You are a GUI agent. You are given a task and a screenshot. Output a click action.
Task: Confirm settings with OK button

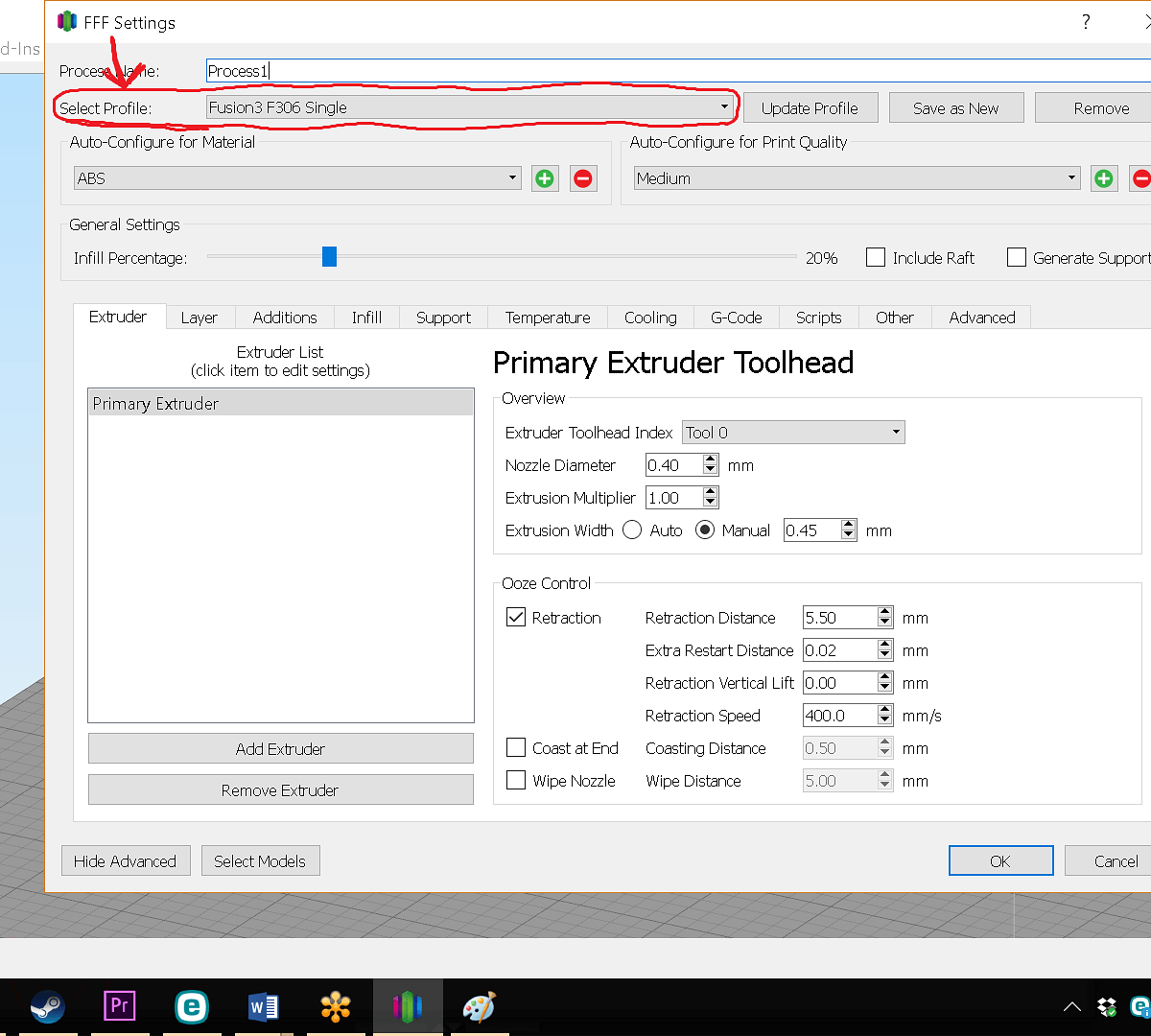click(x=1000, y=861)
